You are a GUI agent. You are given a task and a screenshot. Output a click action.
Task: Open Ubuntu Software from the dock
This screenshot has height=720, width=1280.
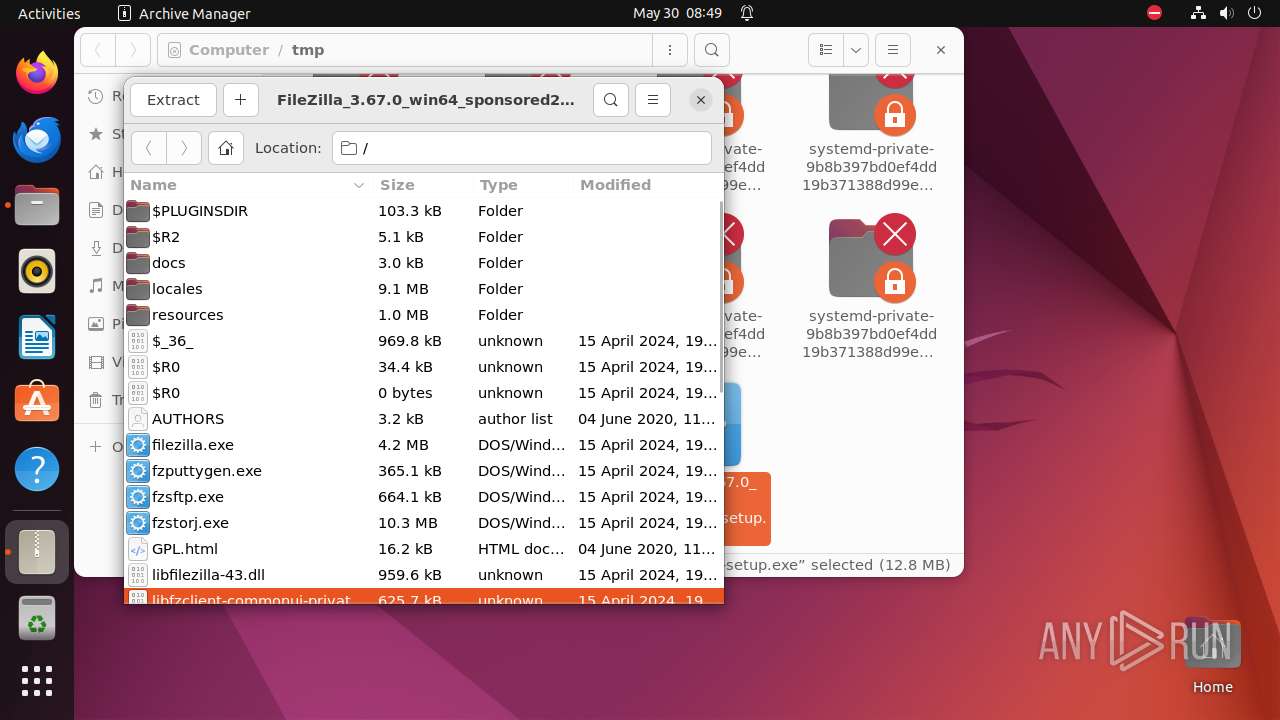pyautogui.click(x=37, y=403)
